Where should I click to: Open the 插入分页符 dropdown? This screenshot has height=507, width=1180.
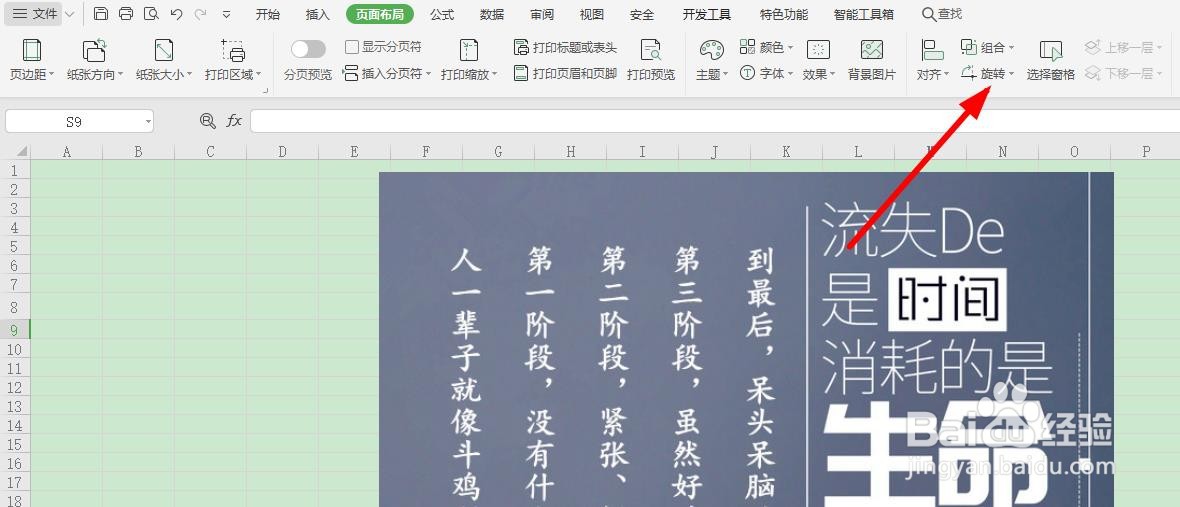387,74
